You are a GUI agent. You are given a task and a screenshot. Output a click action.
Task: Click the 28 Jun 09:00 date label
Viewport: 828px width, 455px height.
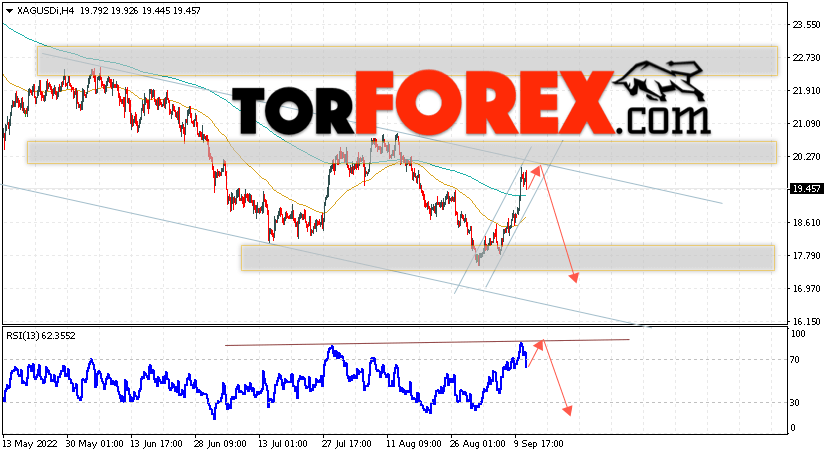[220, 444]
